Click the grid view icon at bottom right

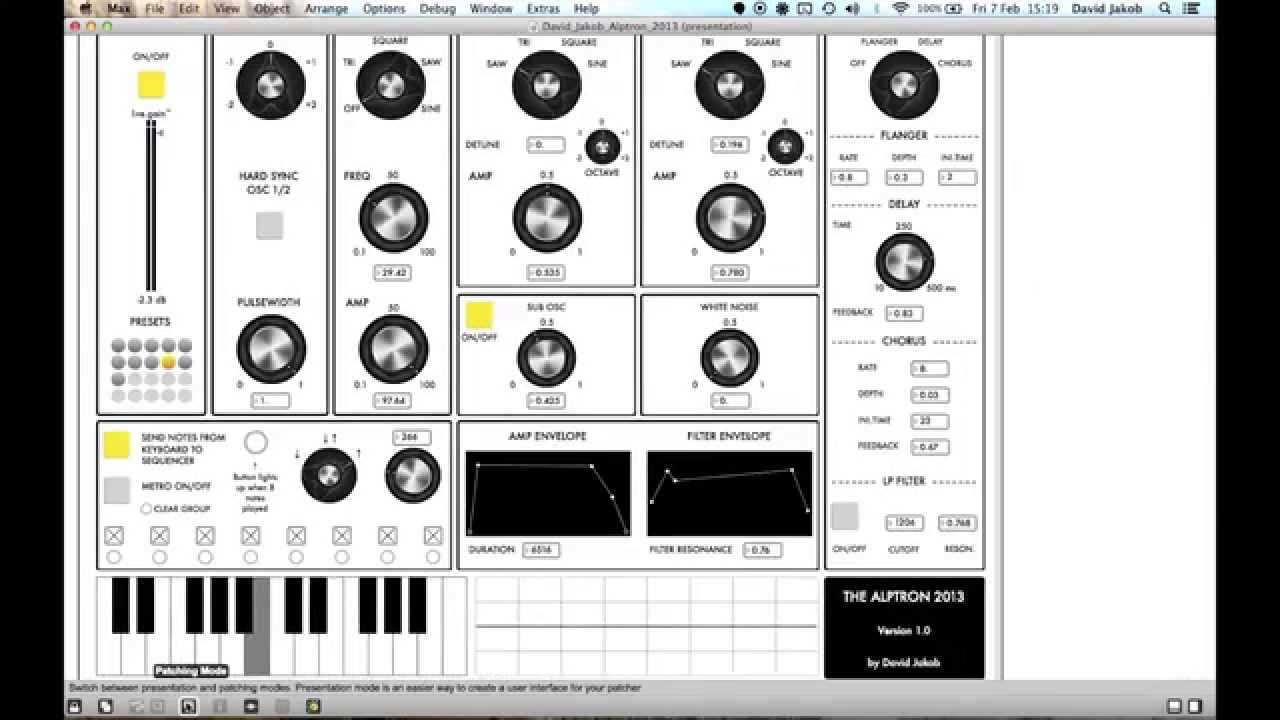[1175, 706]
